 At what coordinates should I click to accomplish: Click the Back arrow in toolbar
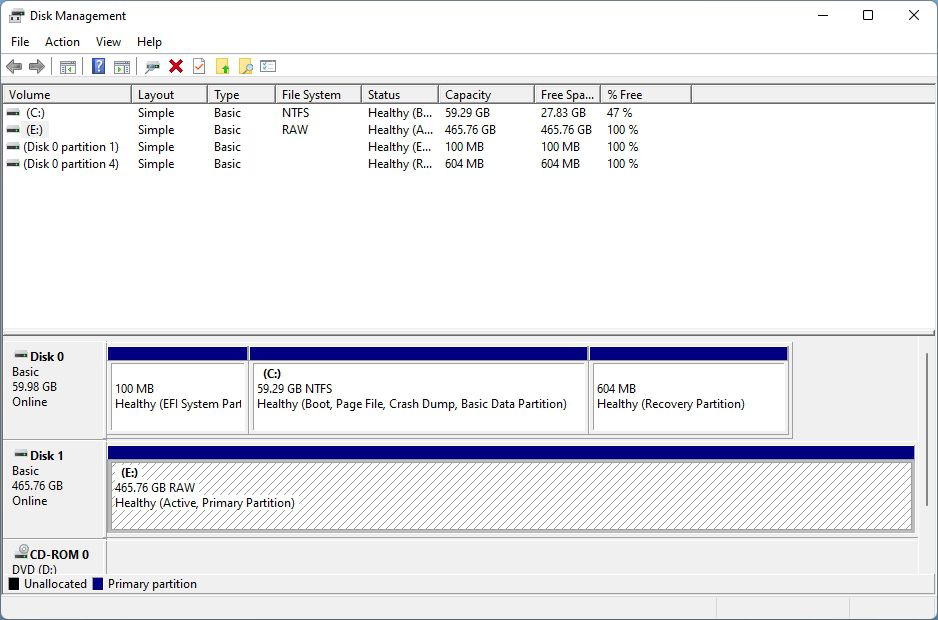tap(14, 67)
